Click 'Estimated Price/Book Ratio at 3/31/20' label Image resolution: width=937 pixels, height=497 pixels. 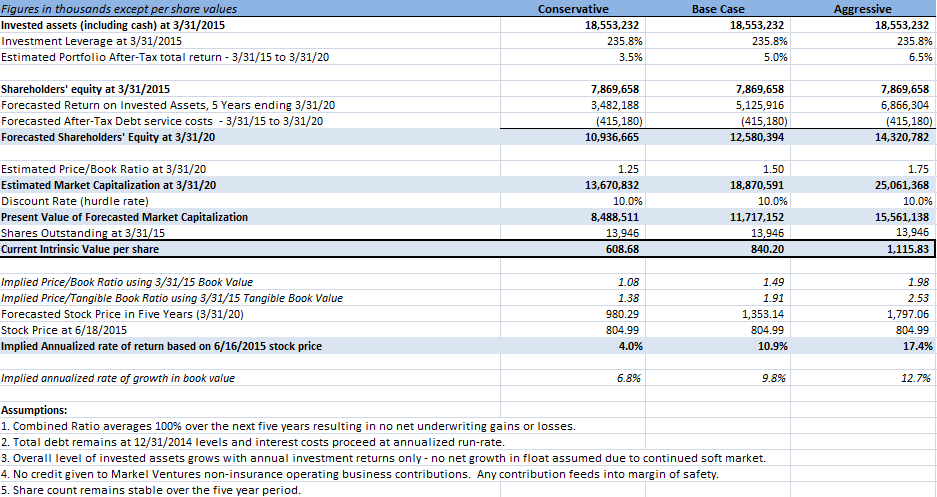[103, 169]
